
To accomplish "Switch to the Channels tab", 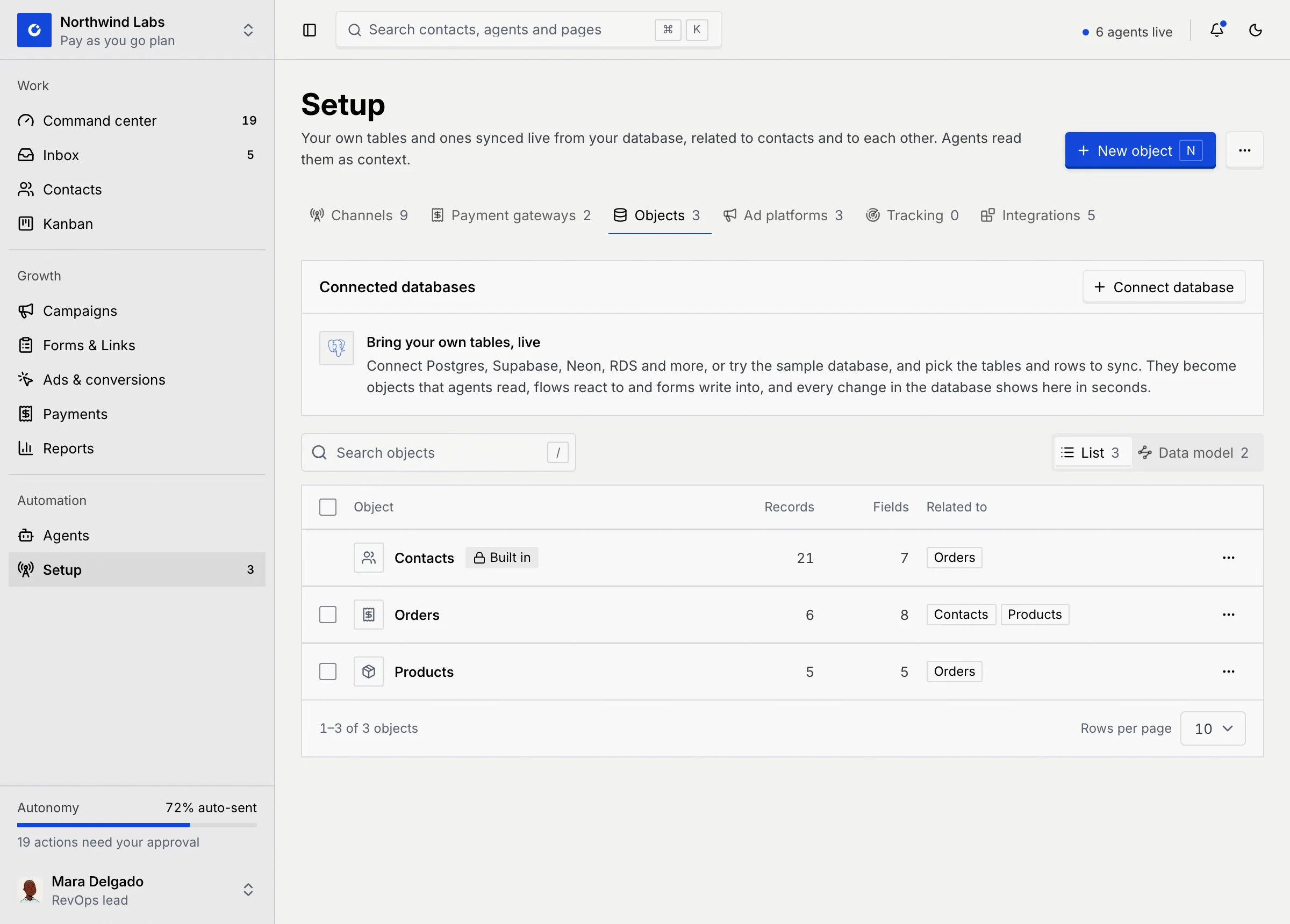I will pos(359,215).
